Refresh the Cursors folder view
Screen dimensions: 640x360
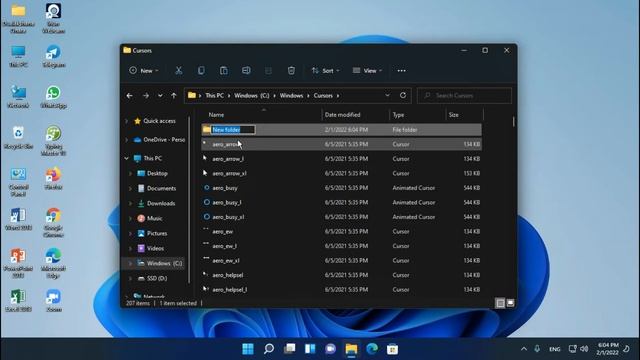point(403,95)
